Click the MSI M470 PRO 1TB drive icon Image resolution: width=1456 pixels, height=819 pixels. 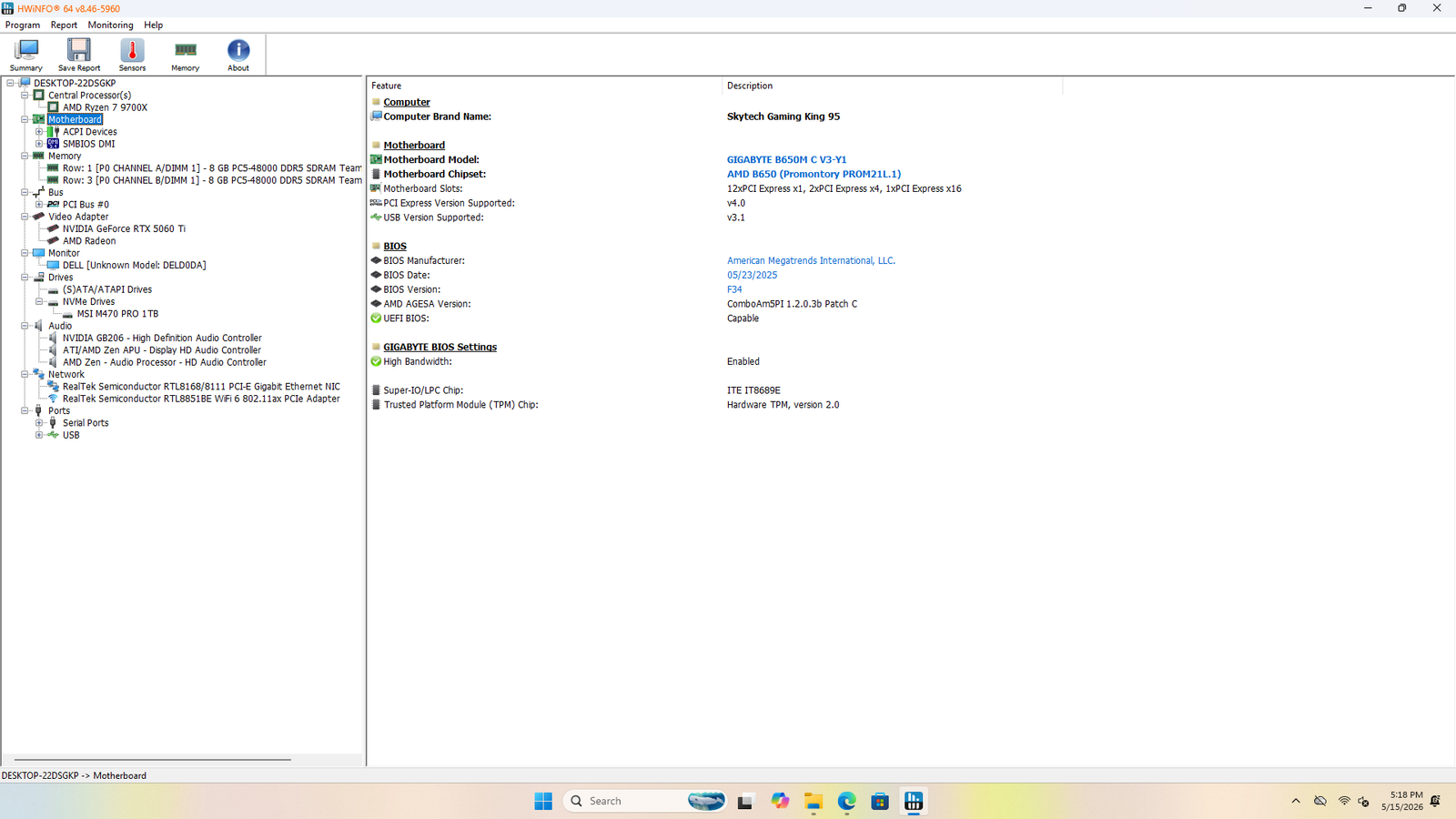68,314
